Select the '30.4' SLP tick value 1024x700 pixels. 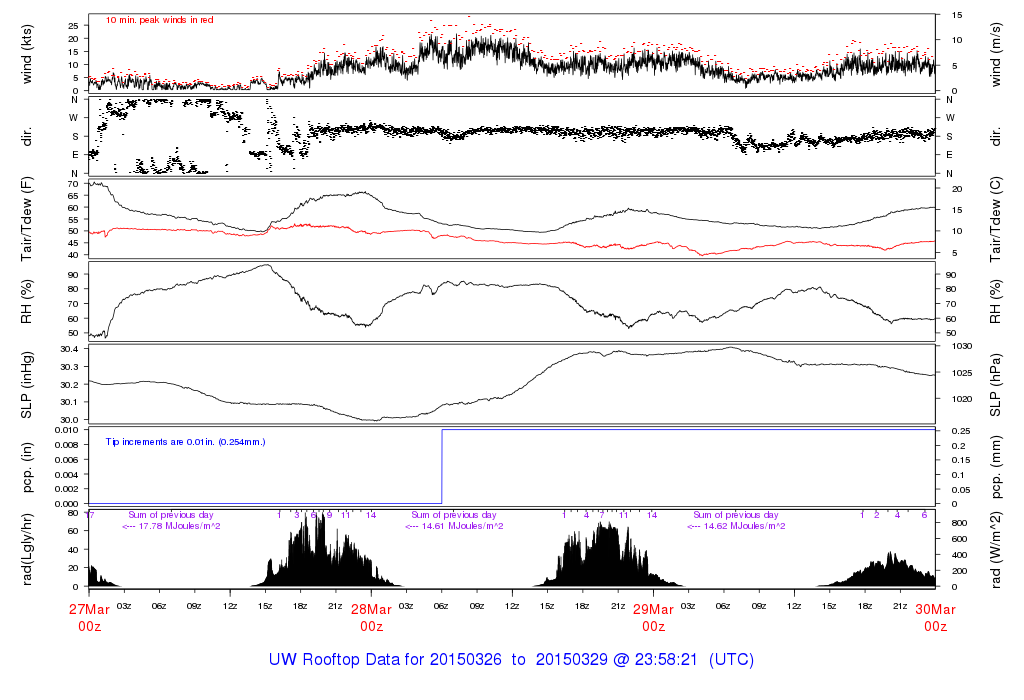click(x=69, y=349)
